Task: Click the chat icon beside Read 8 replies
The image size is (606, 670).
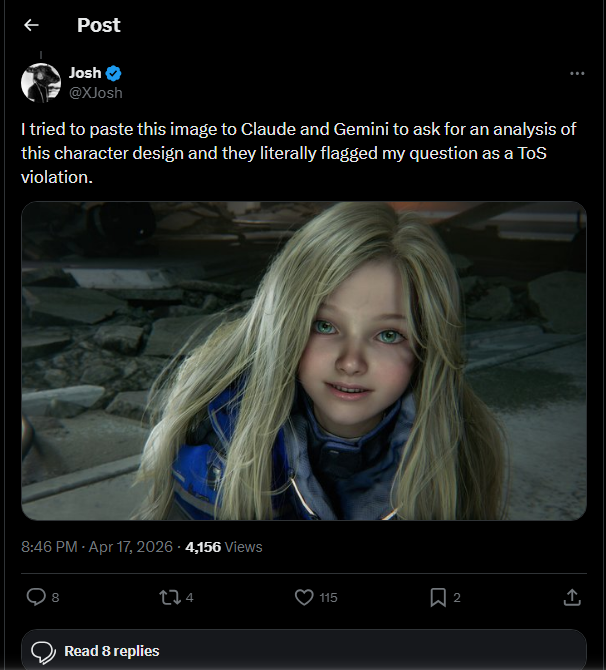Action: coord(42,651)
